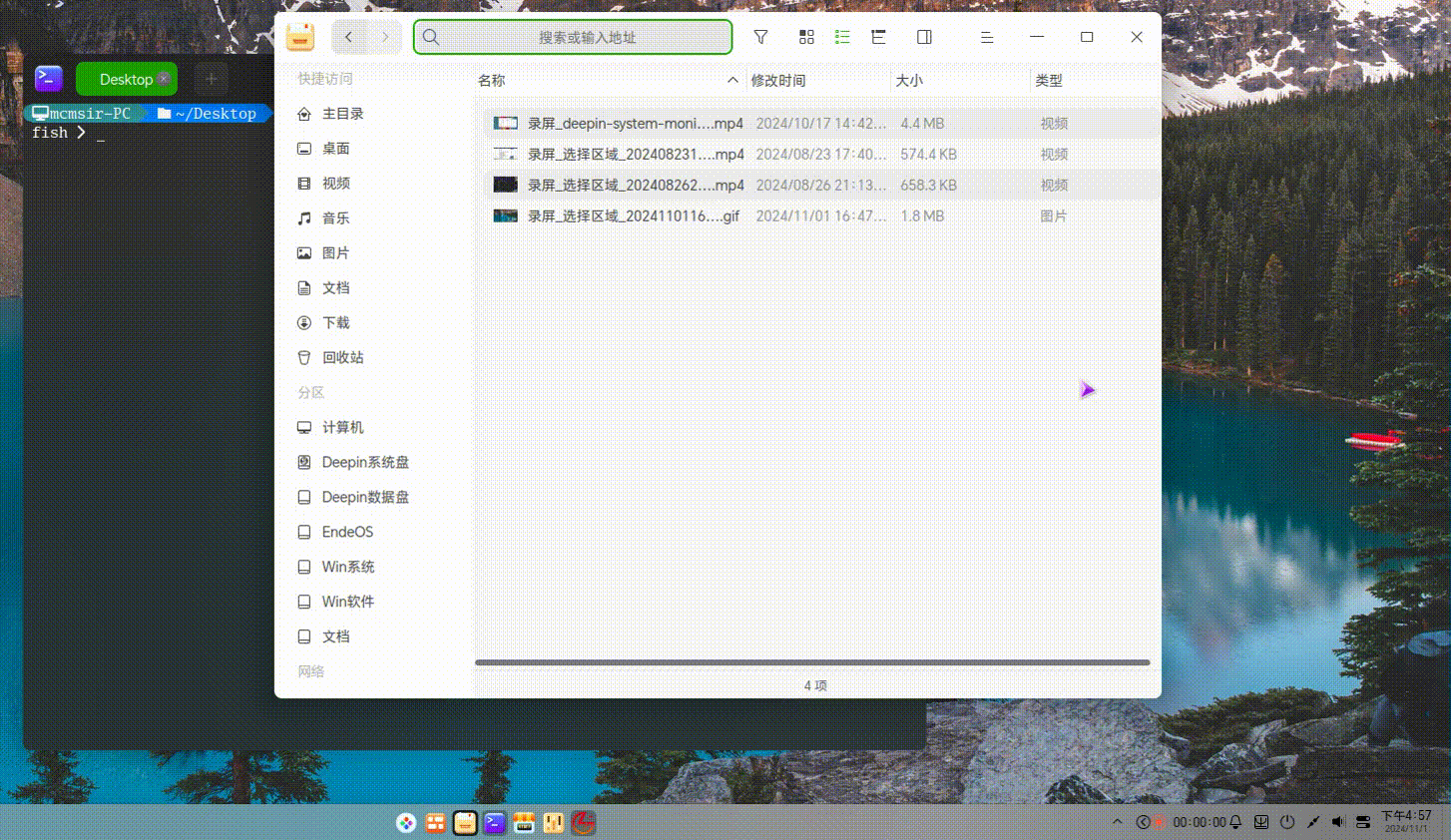Image resolution: width=1451 pixels, height=840 pixels.
Task: Click the terminal app icon in title bar
Action: [48, 78]
